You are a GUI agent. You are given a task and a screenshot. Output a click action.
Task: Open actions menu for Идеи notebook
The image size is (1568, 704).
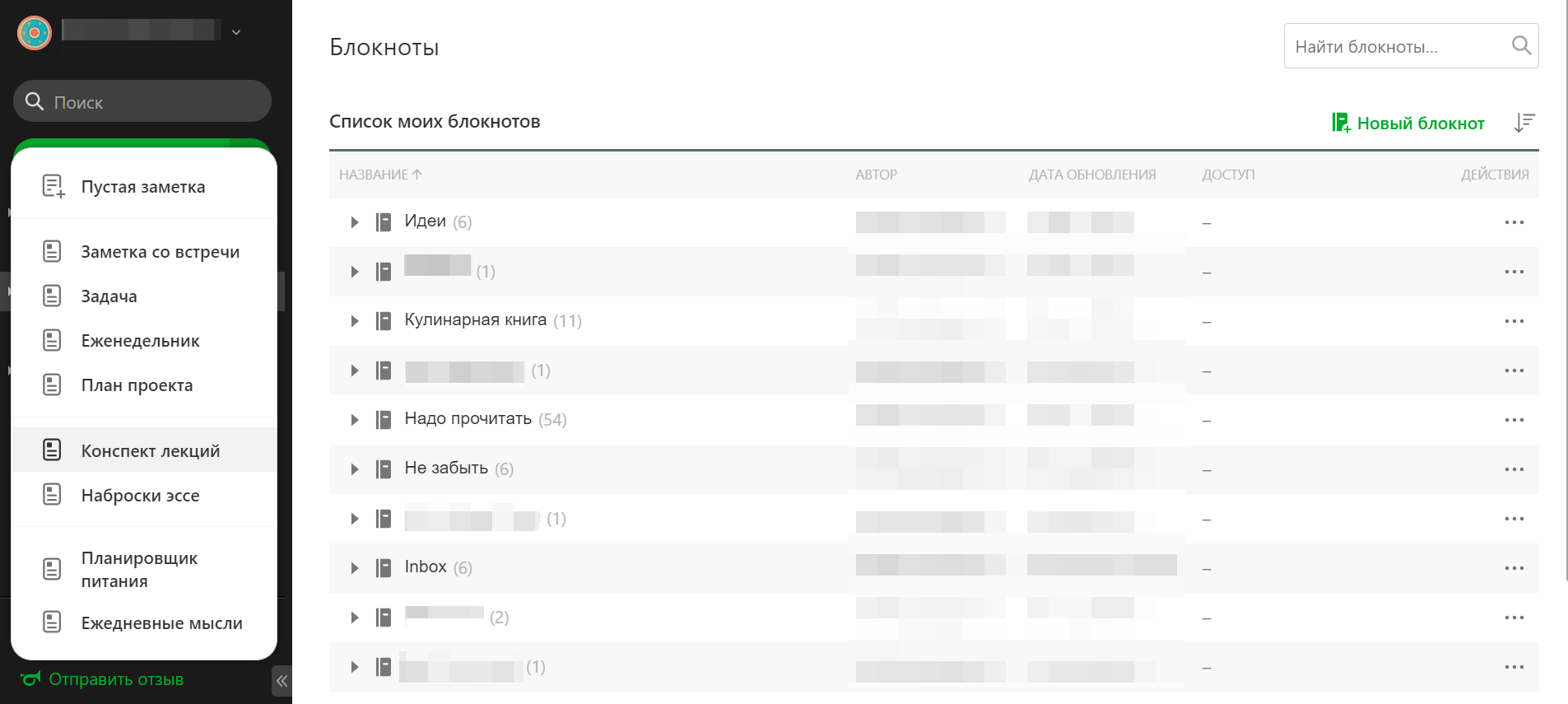1514,222
